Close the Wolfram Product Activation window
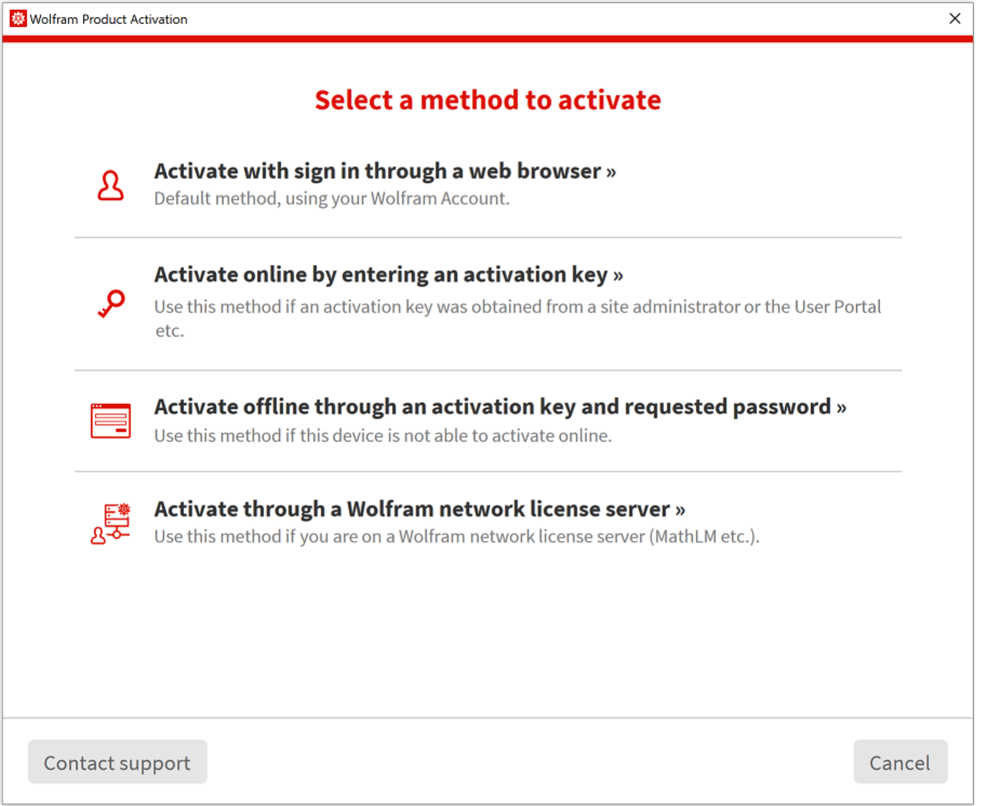This screenshot has height=806, width=992. click(x=954, y=19)
